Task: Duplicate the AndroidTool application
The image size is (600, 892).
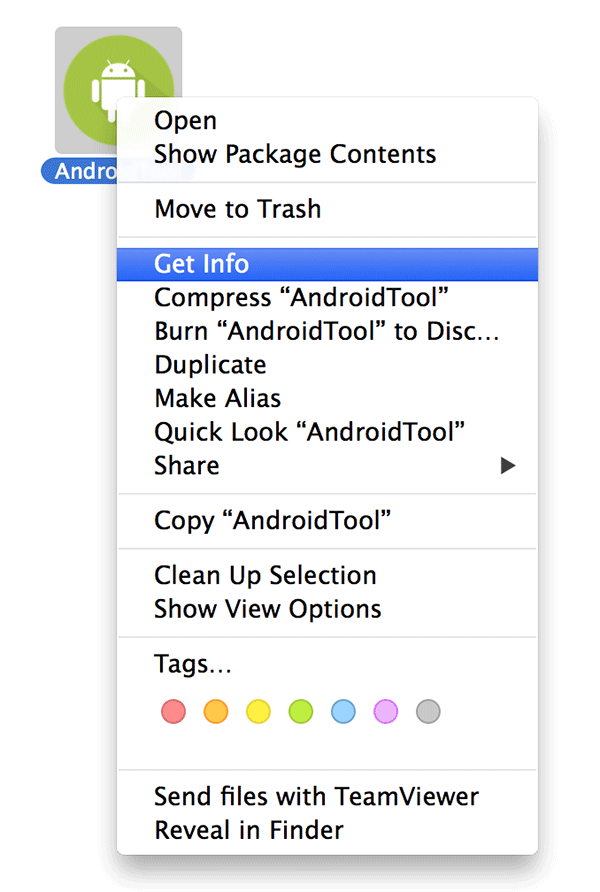Action: point(210,365)
